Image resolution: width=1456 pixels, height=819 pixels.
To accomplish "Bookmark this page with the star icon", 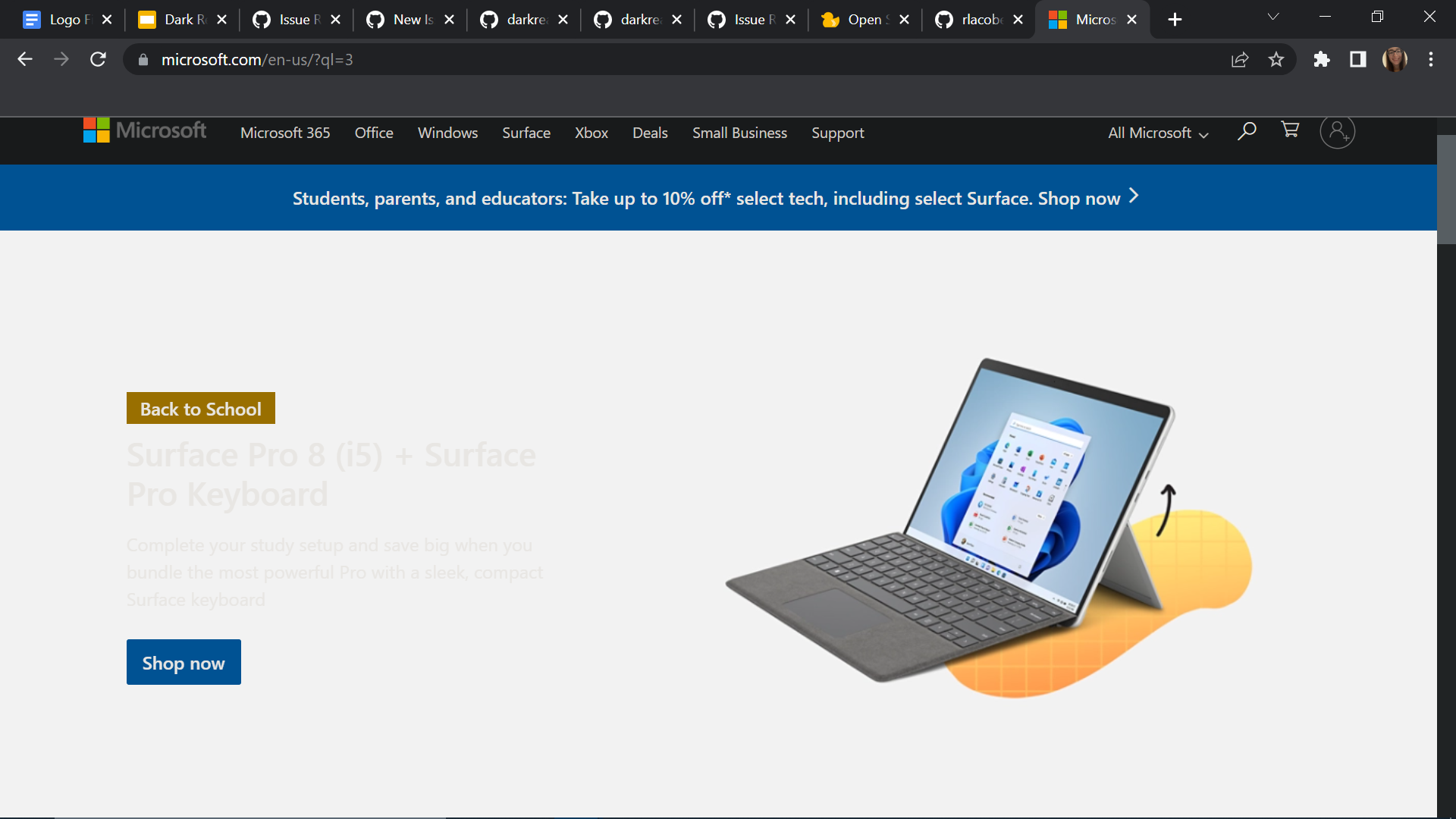I will (1276, 59).
